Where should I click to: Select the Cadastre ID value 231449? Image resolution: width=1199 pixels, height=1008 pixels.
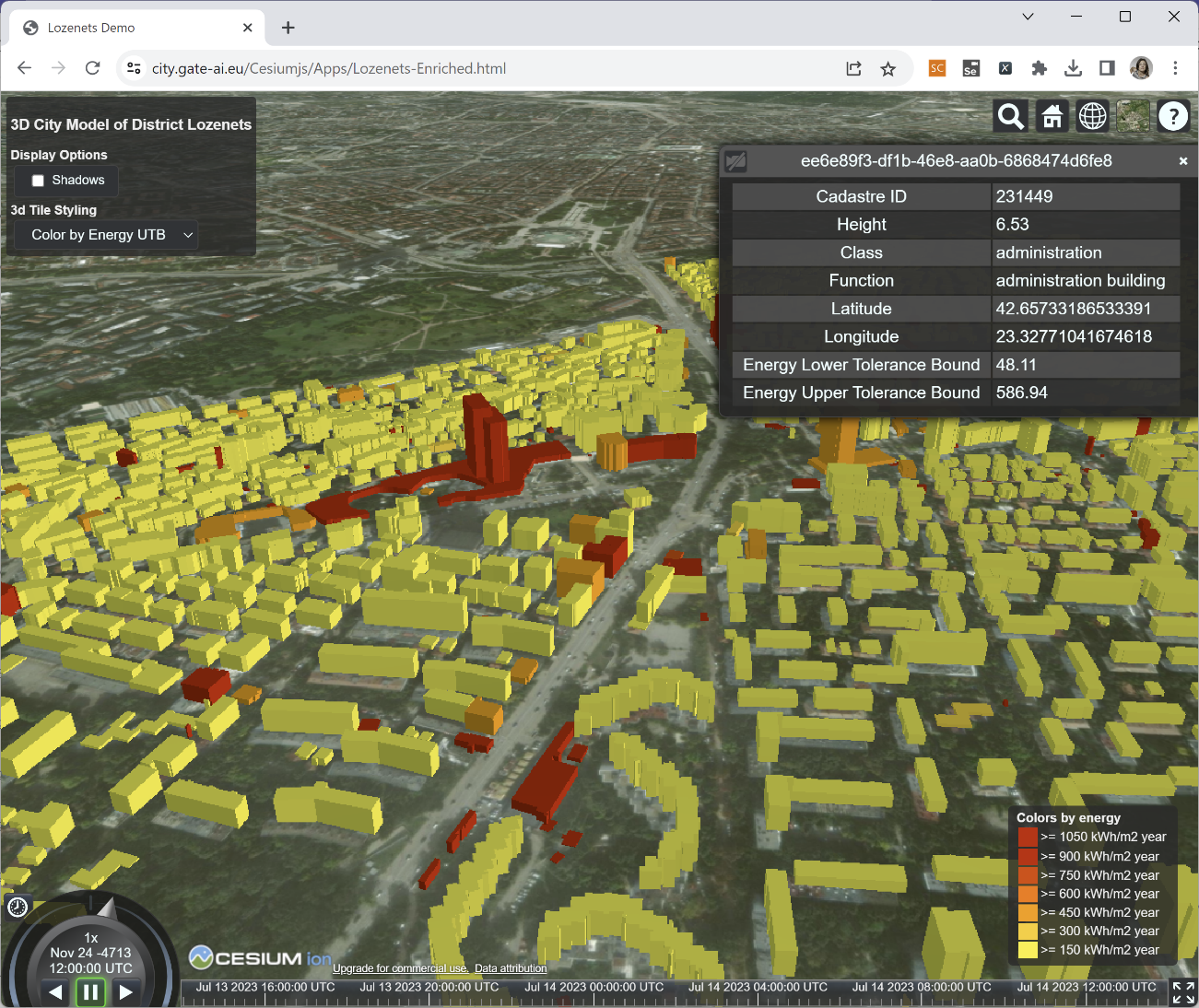(1024, 196)
